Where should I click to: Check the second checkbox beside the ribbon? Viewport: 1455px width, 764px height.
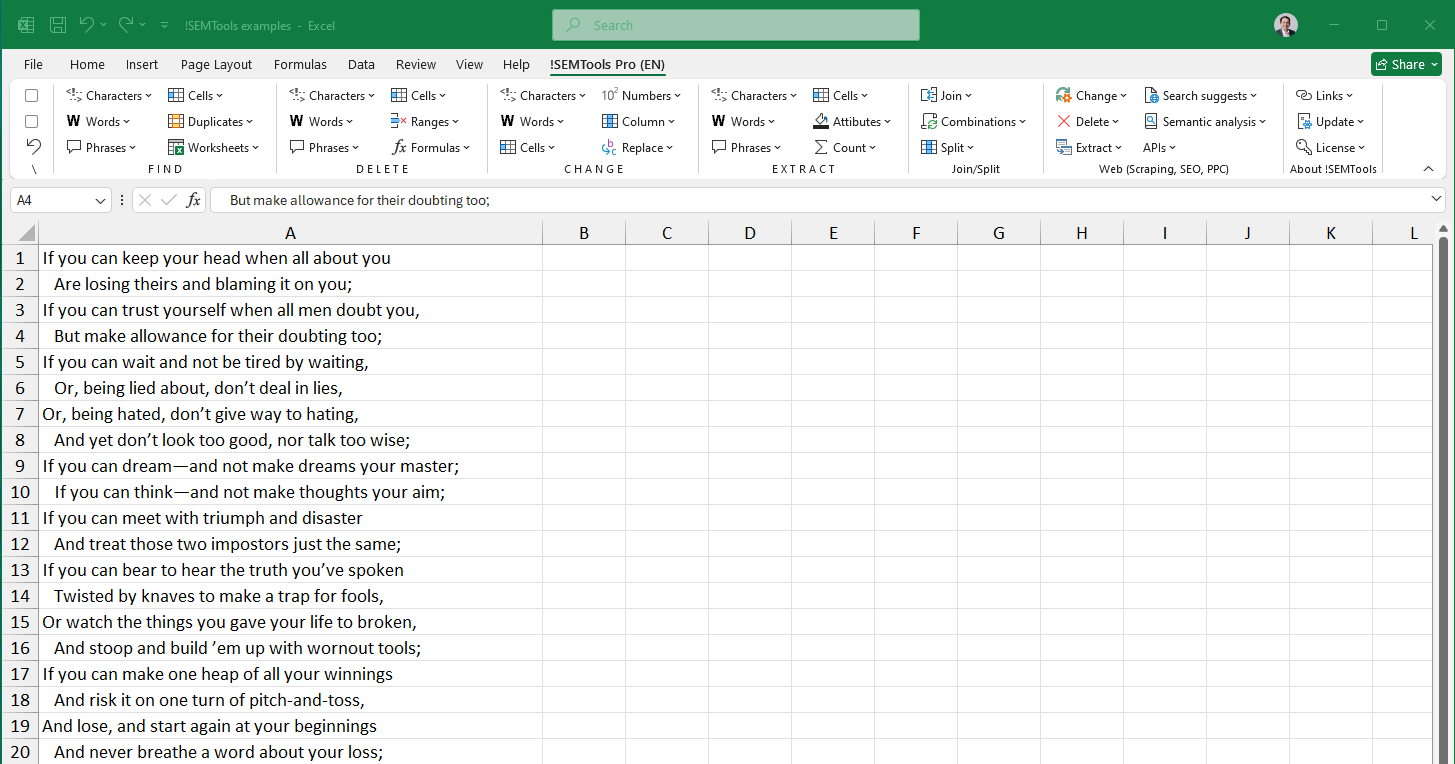31,120
